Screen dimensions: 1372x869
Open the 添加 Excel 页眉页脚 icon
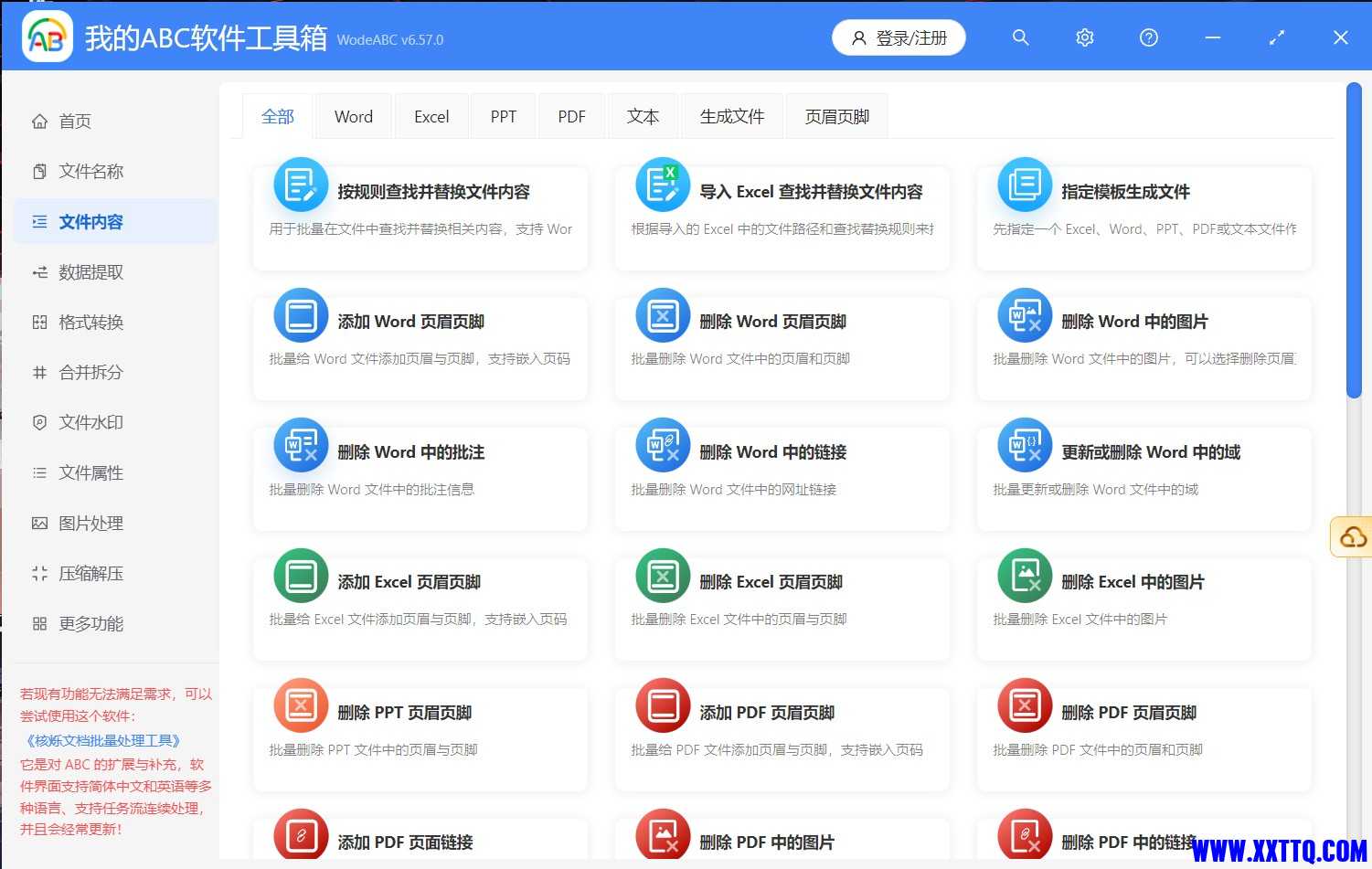tap(301, 577)
